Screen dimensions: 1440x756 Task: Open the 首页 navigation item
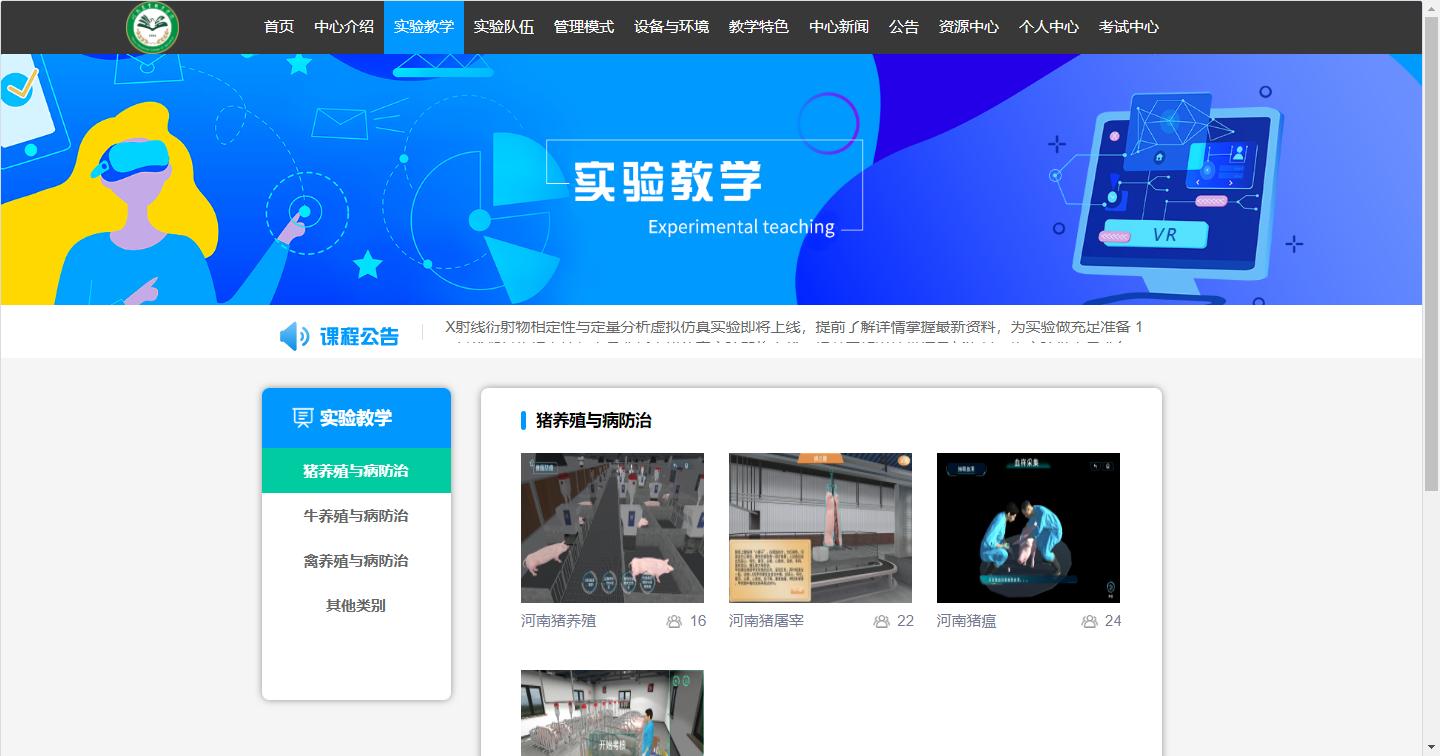coord(279,27)
